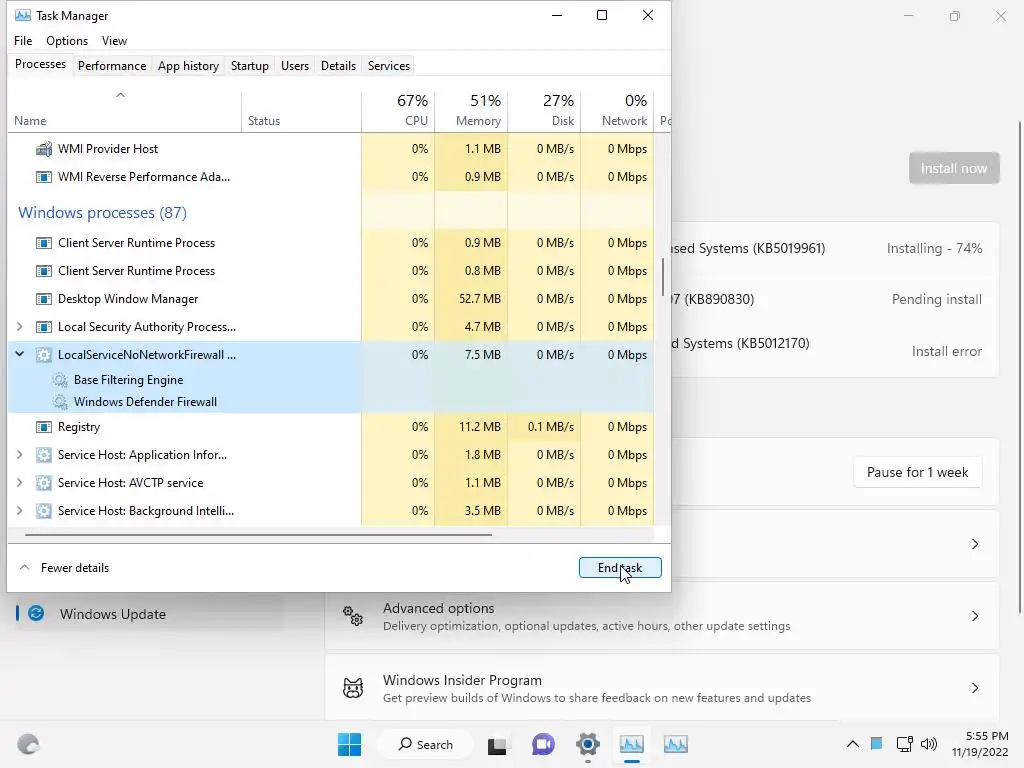Click the Service Host: Application Information icon
Viewport: 1024px width, 768px height.
tap(44, 455)
